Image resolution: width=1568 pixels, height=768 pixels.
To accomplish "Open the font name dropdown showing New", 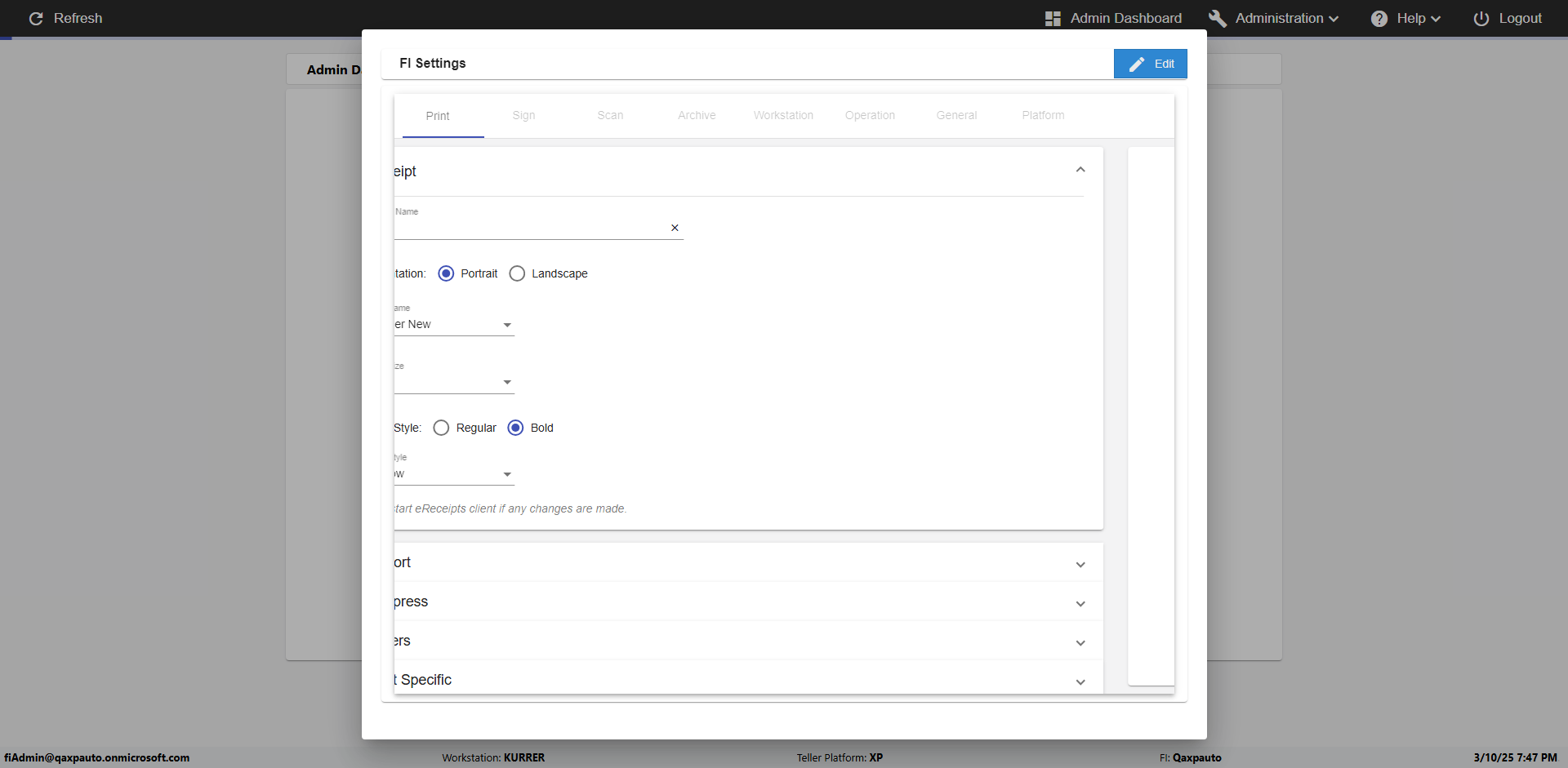I will coord(507,325).
